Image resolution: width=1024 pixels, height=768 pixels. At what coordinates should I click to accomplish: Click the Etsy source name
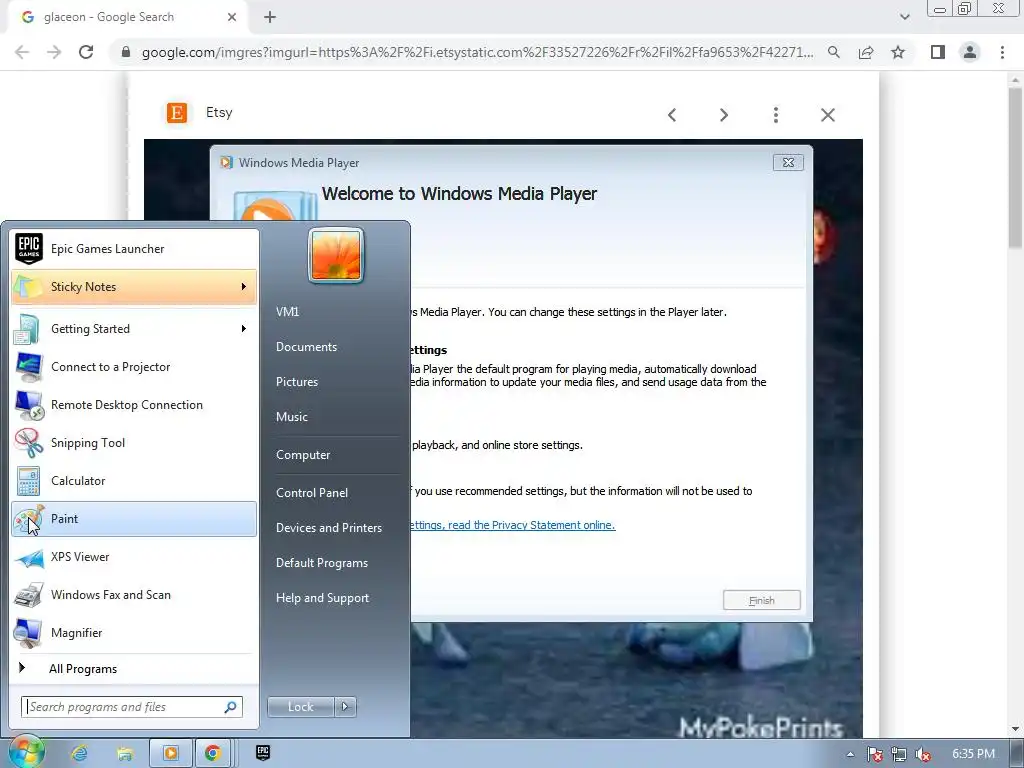(x=219, y=112)
